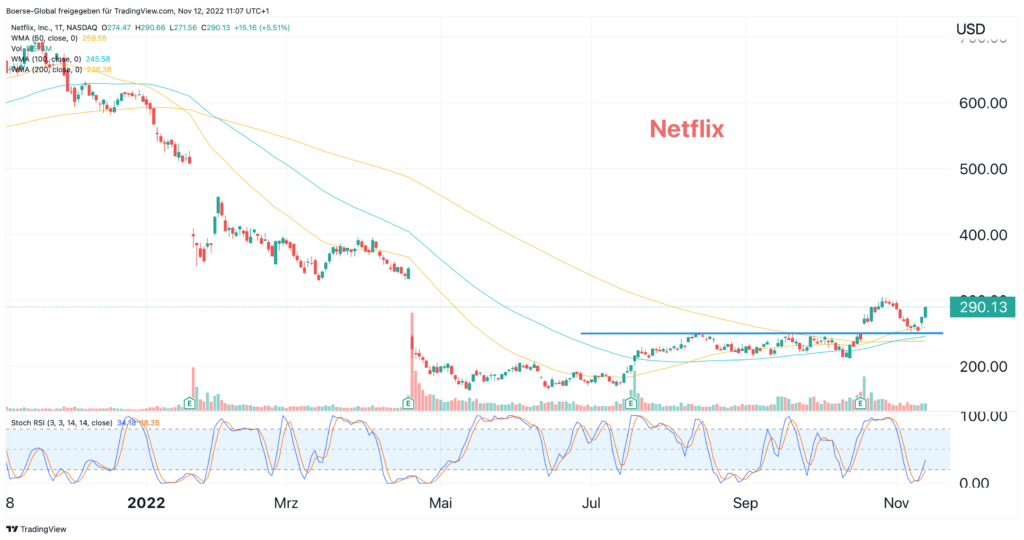The width and height of the screenshot is (1024, 540).
Task: Click the WMA 50 value 259.55
Action: (x=94, y=38)
